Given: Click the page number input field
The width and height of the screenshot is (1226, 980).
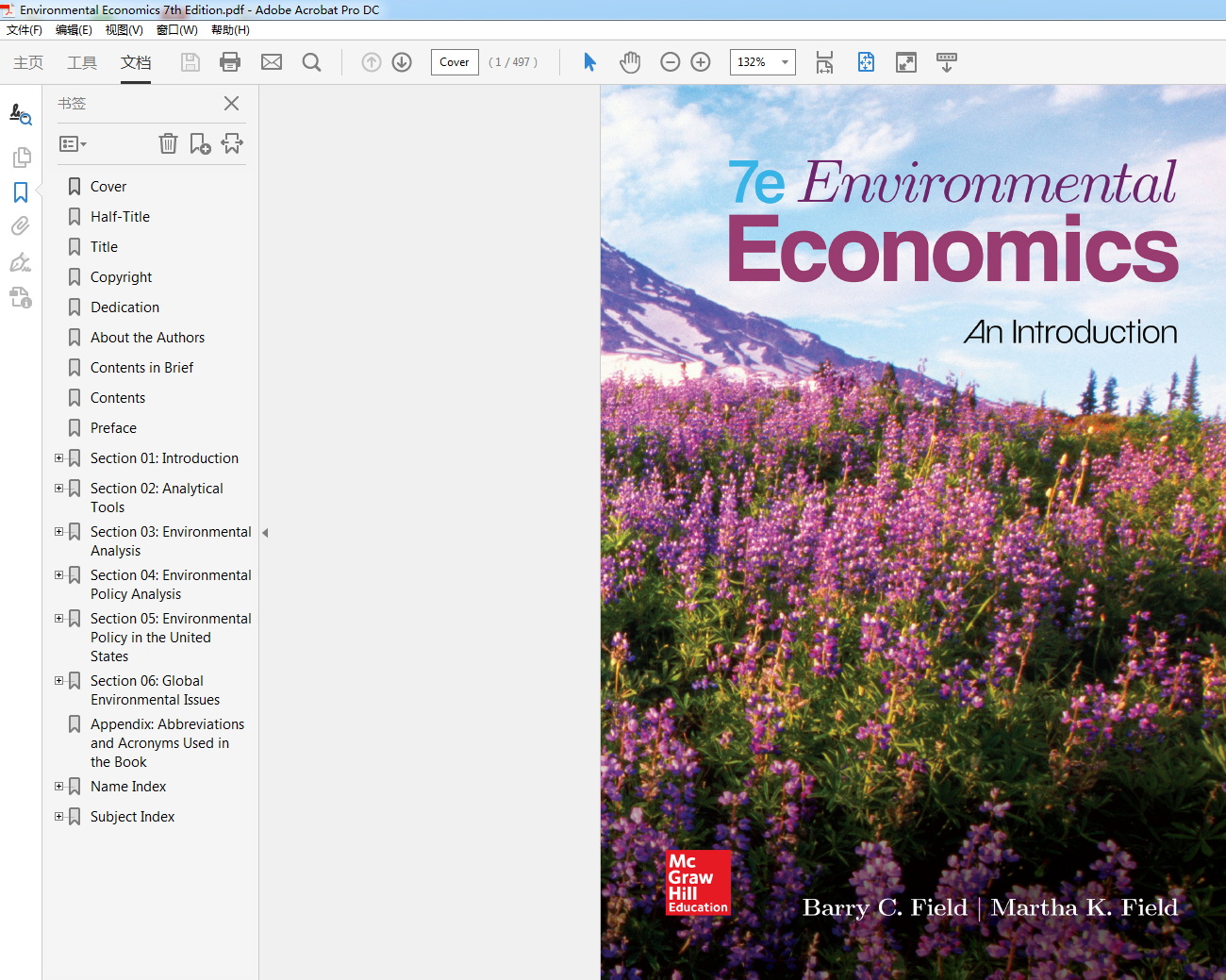Looking at the screenshot, I should click(x=455, y=62).
